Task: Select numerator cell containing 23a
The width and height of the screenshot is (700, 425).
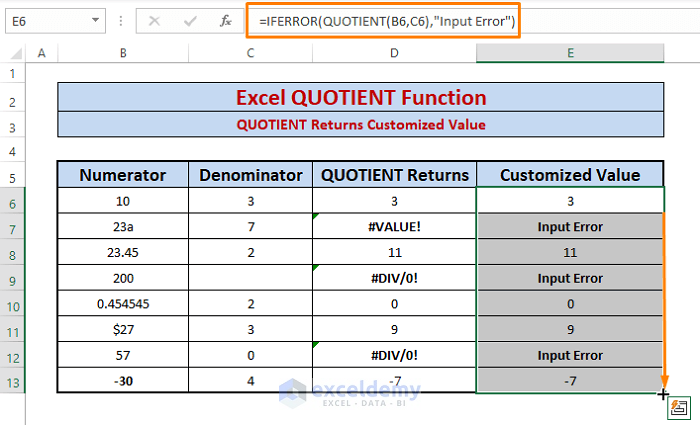Action: coord(123,226)
